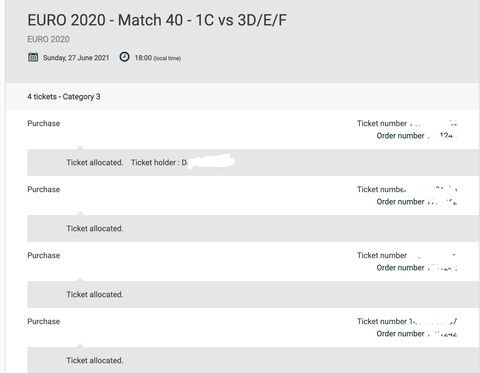Click the EURO 2020 Match 40 title
Screen dimensions: 480x373
[157, 20]
